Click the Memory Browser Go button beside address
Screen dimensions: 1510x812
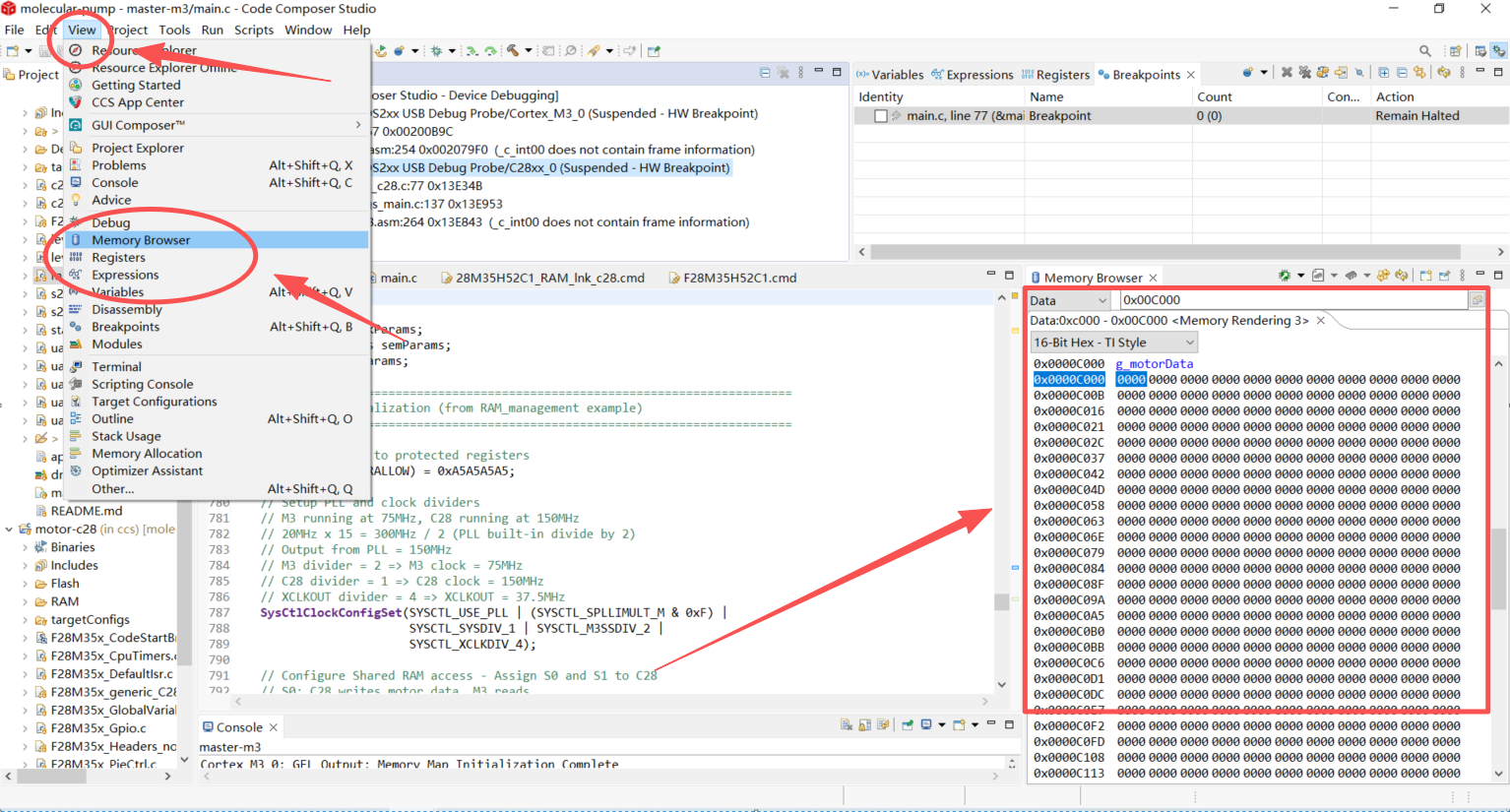click(x=1477, y=300)
